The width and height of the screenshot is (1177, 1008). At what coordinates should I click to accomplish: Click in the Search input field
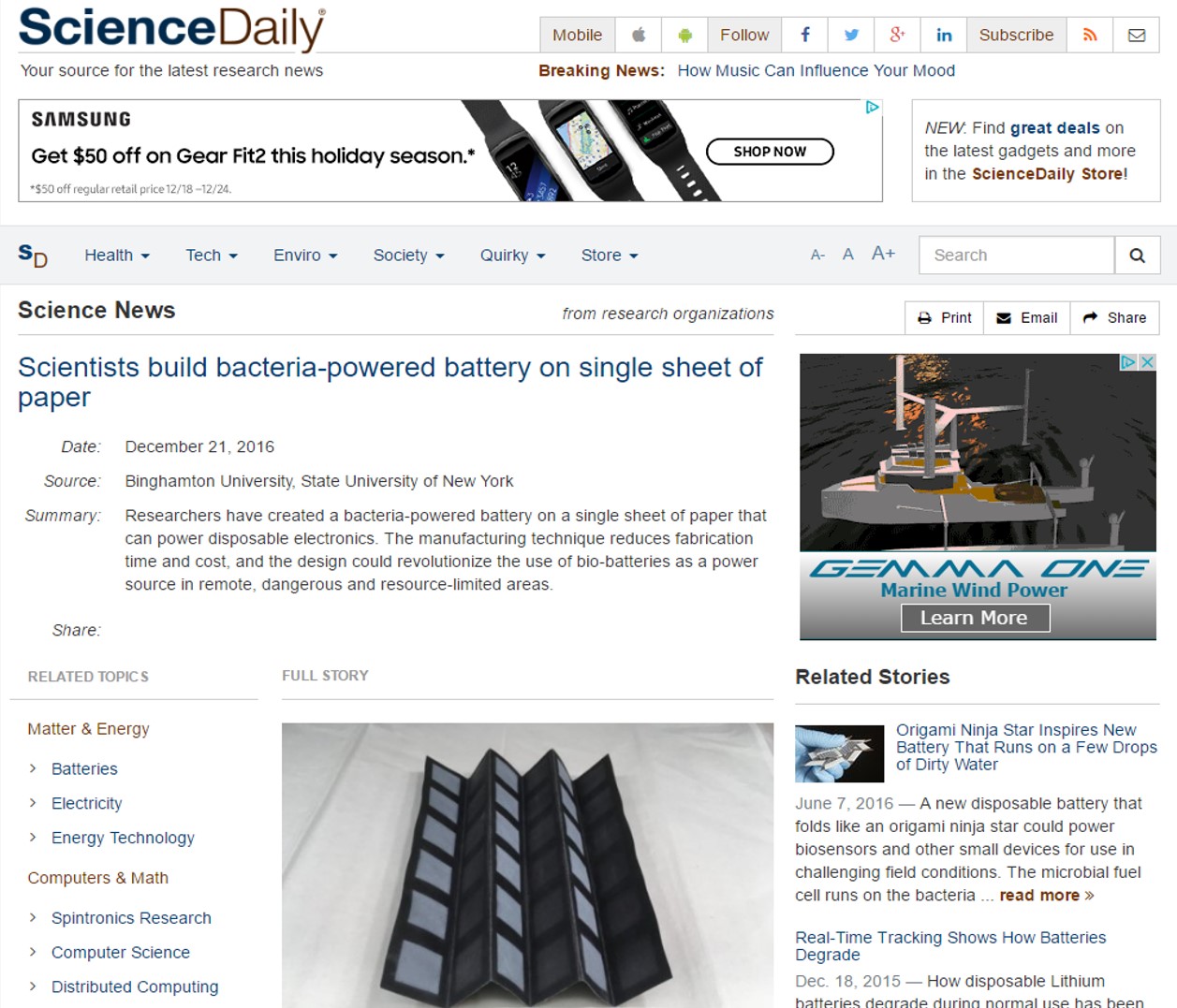pos(1017,256)
